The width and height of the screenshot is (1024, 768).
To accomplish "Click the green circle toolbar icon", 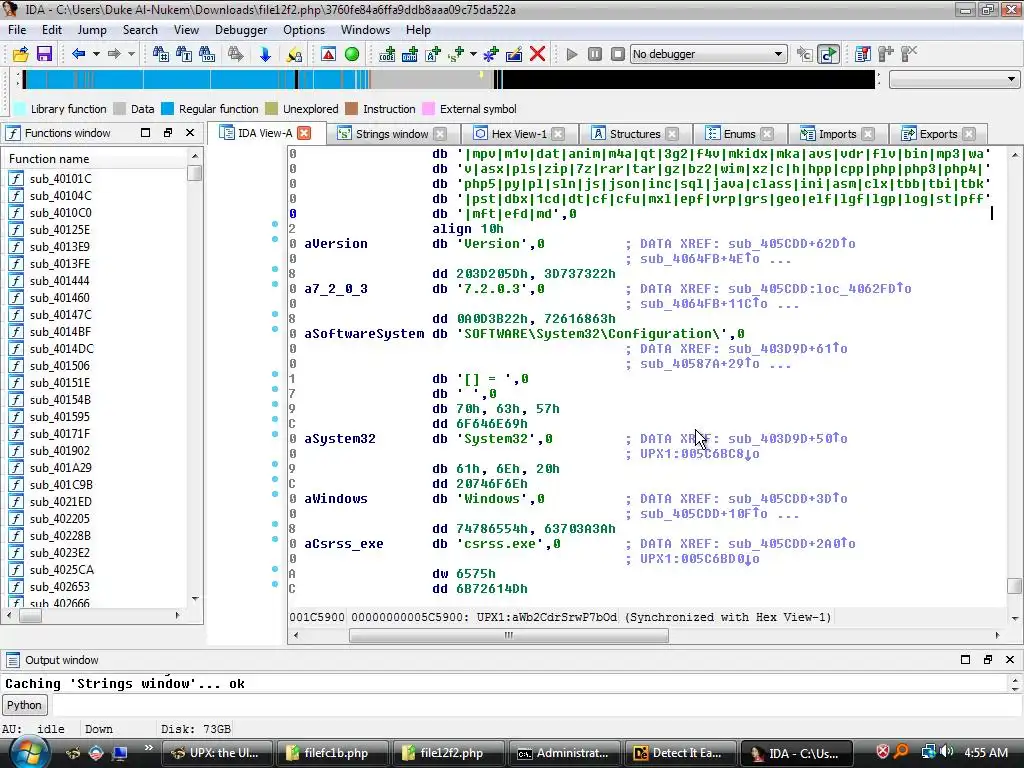I will click(351, 54).
